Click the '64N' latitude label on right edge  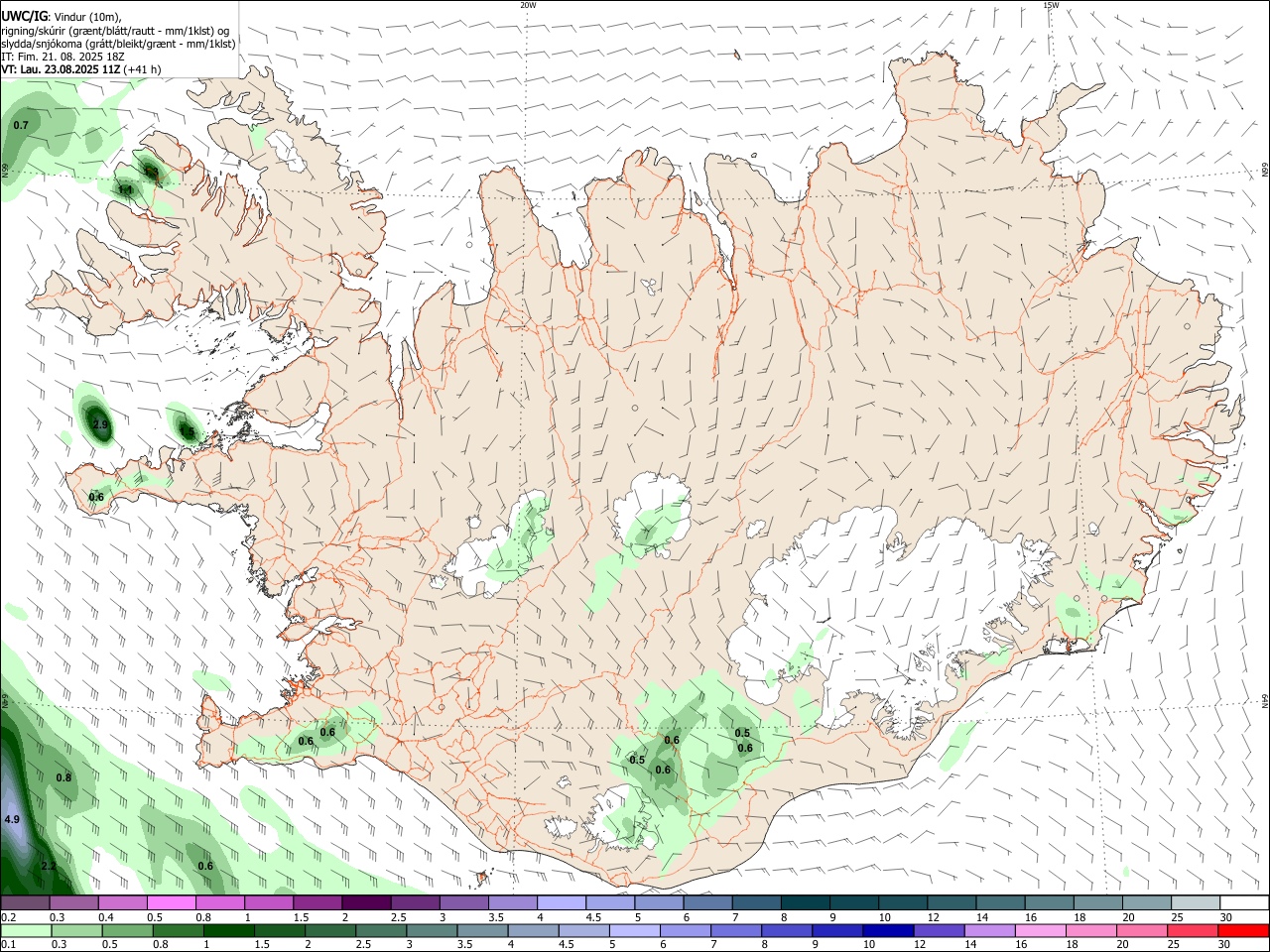pyautogui.click(x=1265, y=701)
